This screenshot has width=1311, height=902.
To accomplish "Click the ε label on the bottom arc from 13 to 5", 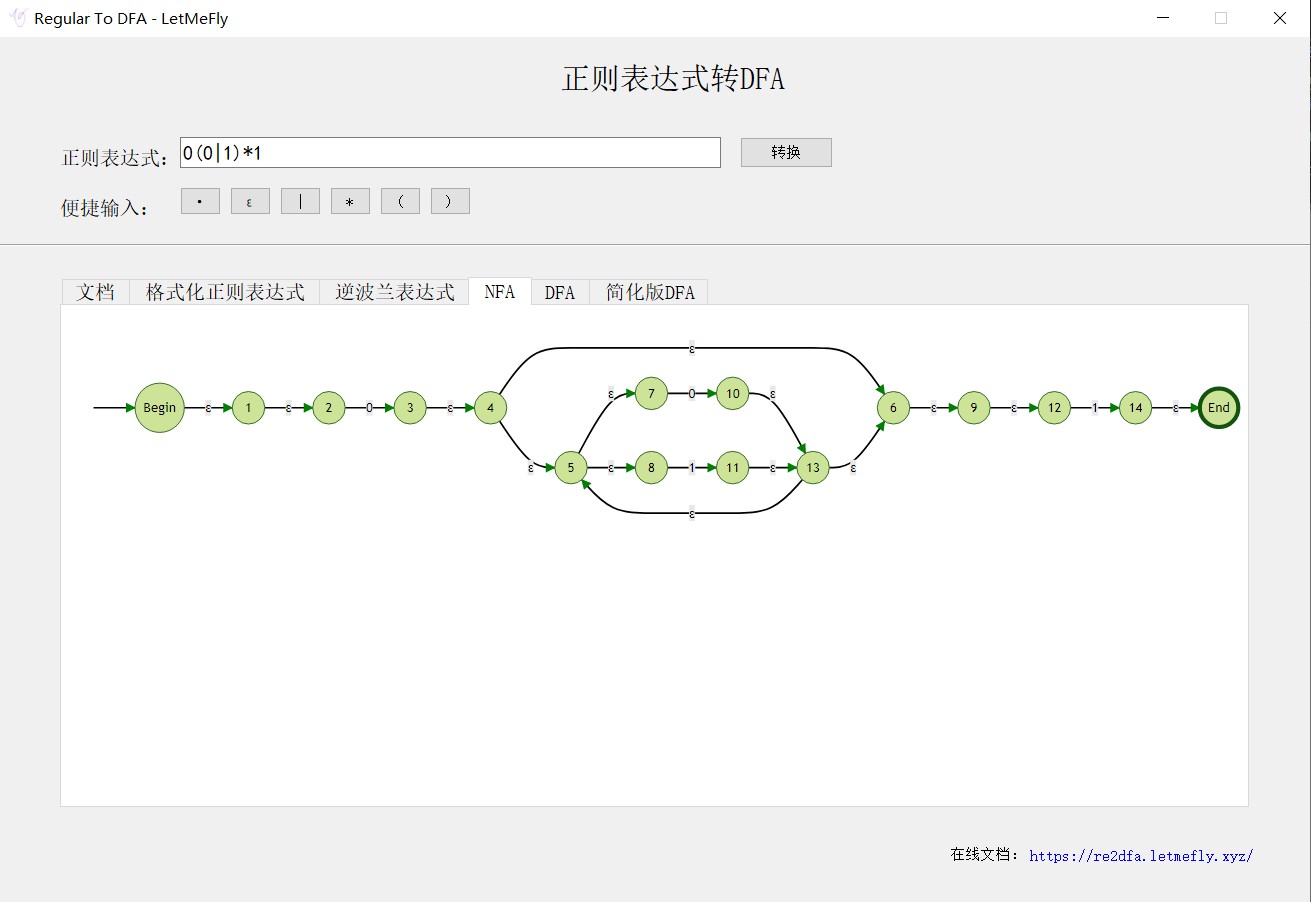I will tap(692, 514).
